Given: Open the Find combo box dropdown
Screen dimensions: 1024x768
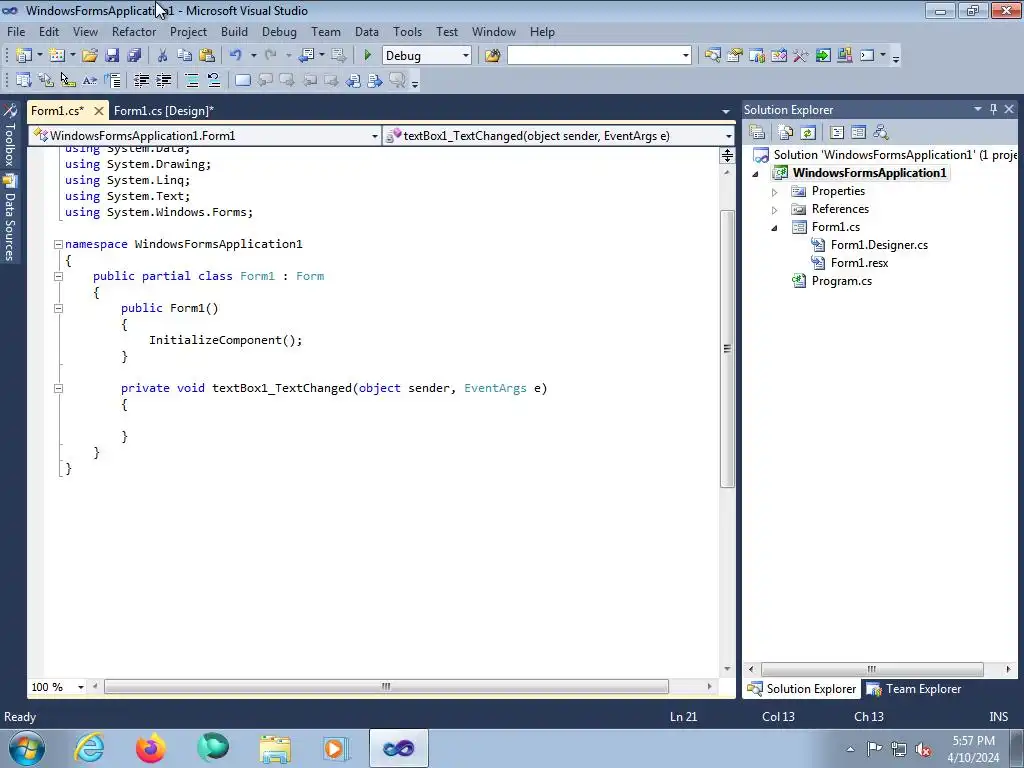Looking at the screenshot, I should (686, 56).
